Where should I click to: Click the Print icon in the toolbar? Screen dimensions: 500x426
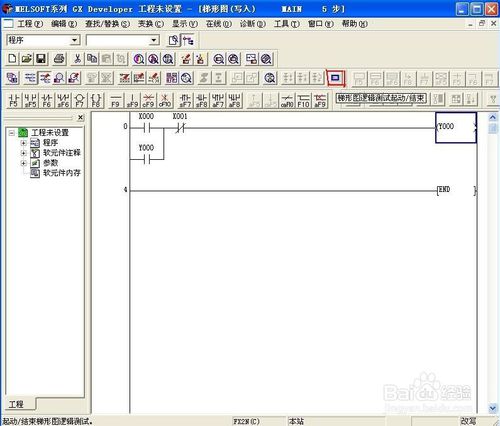coord(60,59)
